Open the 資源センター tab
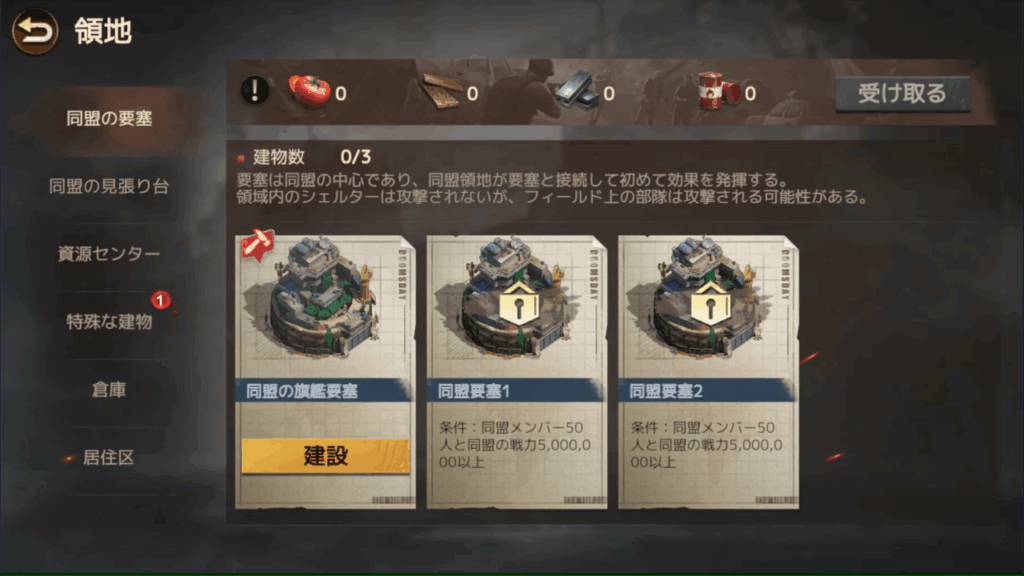Viewport: 1024px width, 576px height. (x=109, y=253)
